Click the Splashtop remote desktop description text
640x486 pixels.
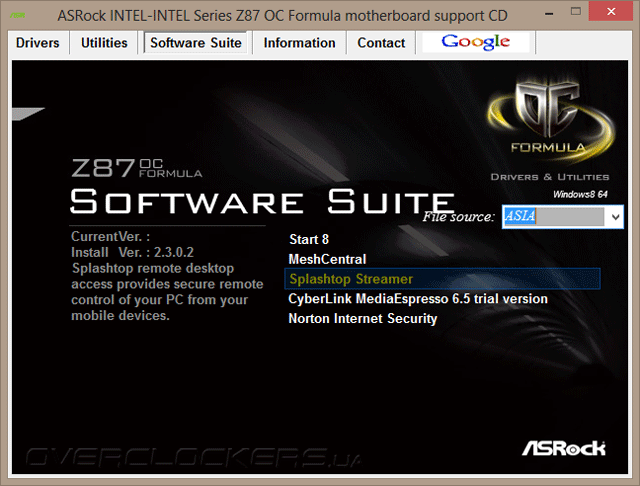coord(167,292)
